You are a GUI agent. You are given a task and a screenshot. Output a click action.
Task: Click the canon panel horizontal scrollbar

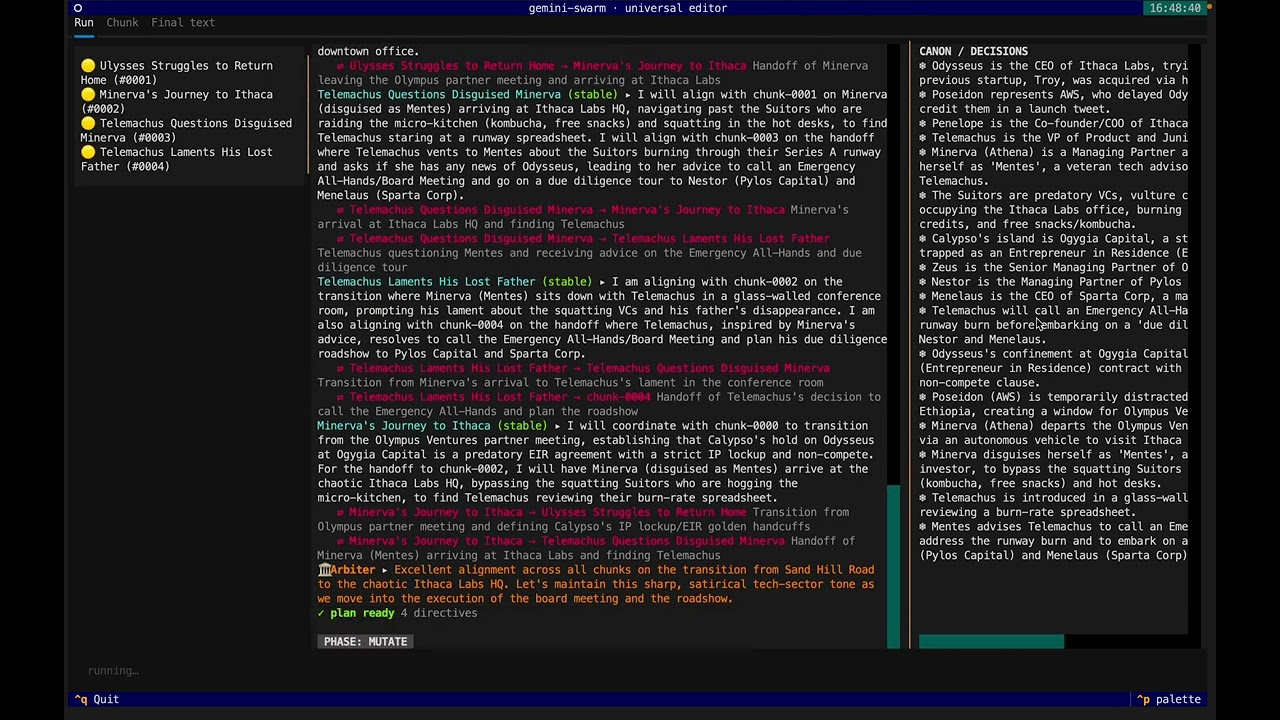[x=991, y=642]
